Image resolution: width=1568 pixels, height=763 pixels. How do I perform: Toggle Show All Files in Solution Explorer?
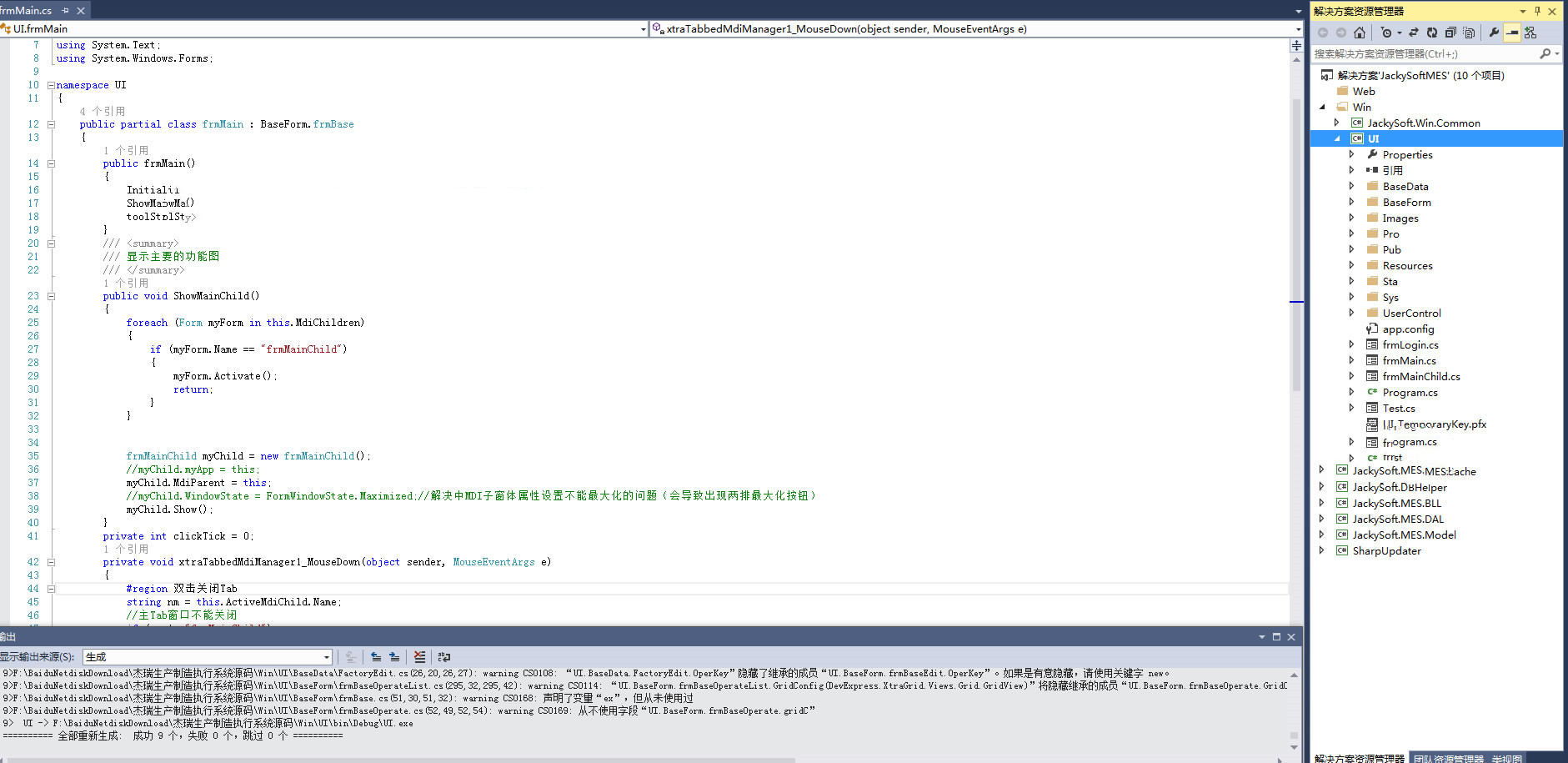point(1469,33)
